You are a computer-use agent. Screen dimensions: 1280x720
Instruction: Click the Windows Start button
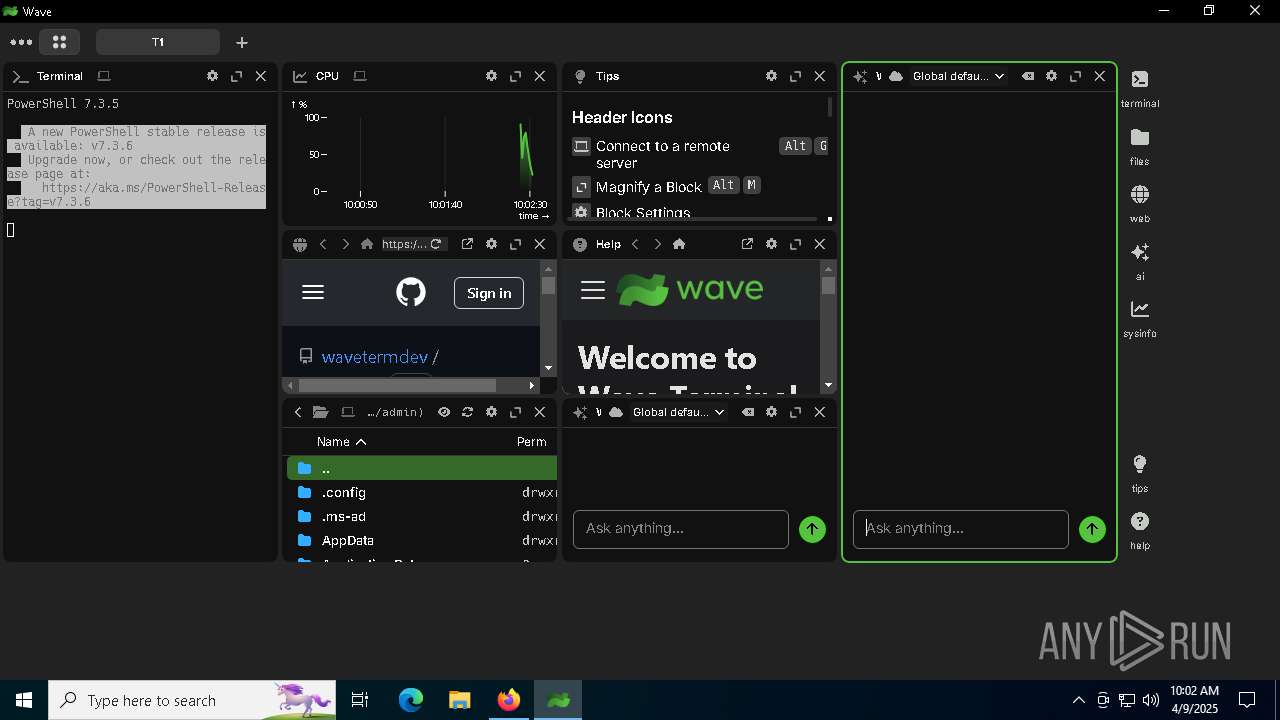pyautogui.click(x=24, y=700)
